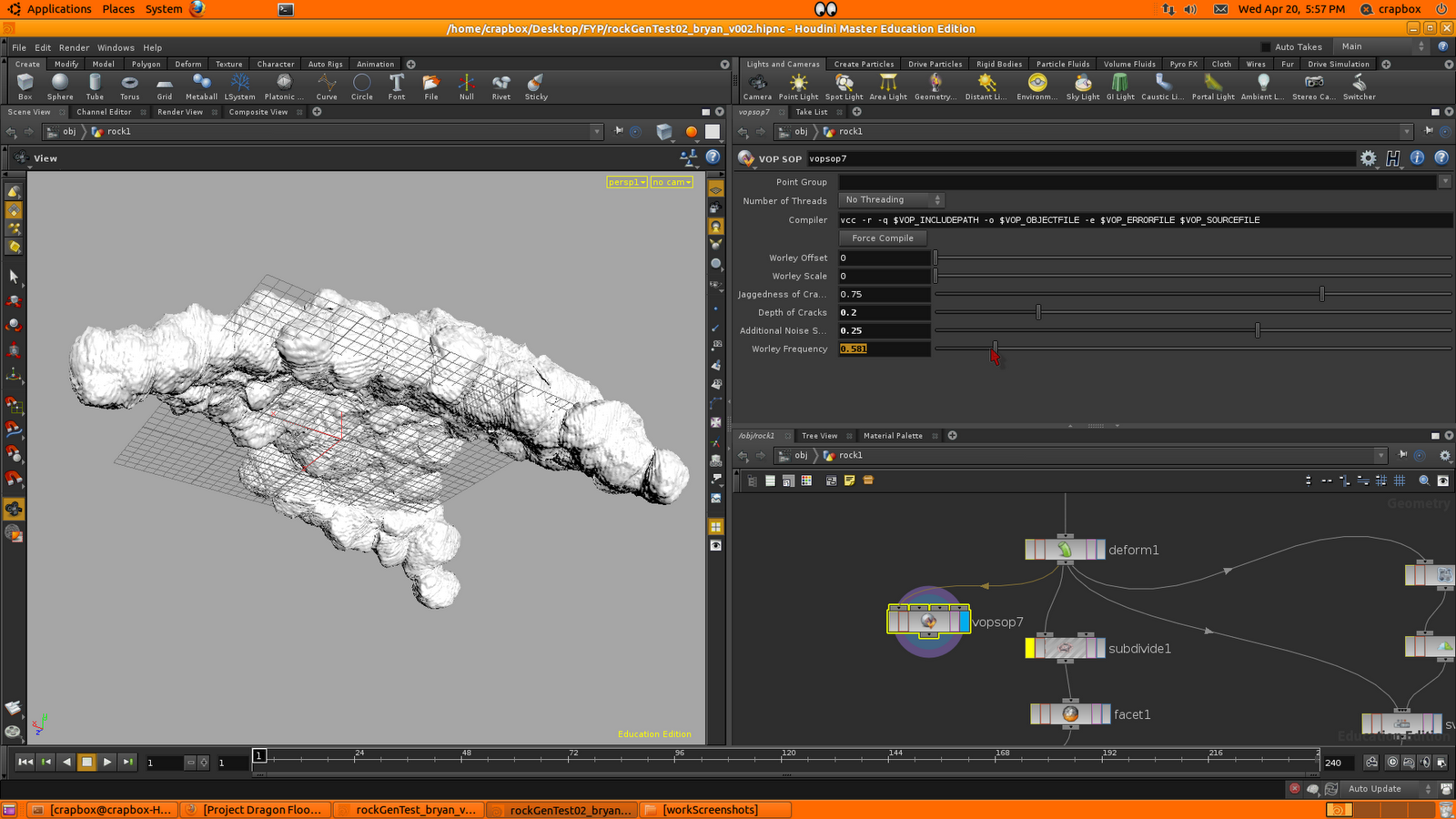
Task: Open the parameter pane help icon
Action: [x=1441, y=158]
